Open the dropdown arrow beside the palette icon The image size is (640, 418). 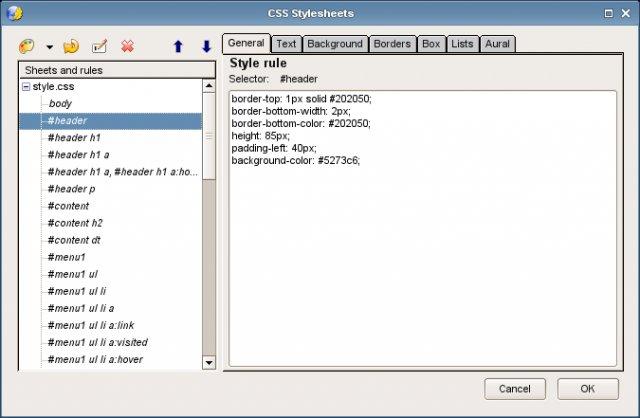pos(49,47)
